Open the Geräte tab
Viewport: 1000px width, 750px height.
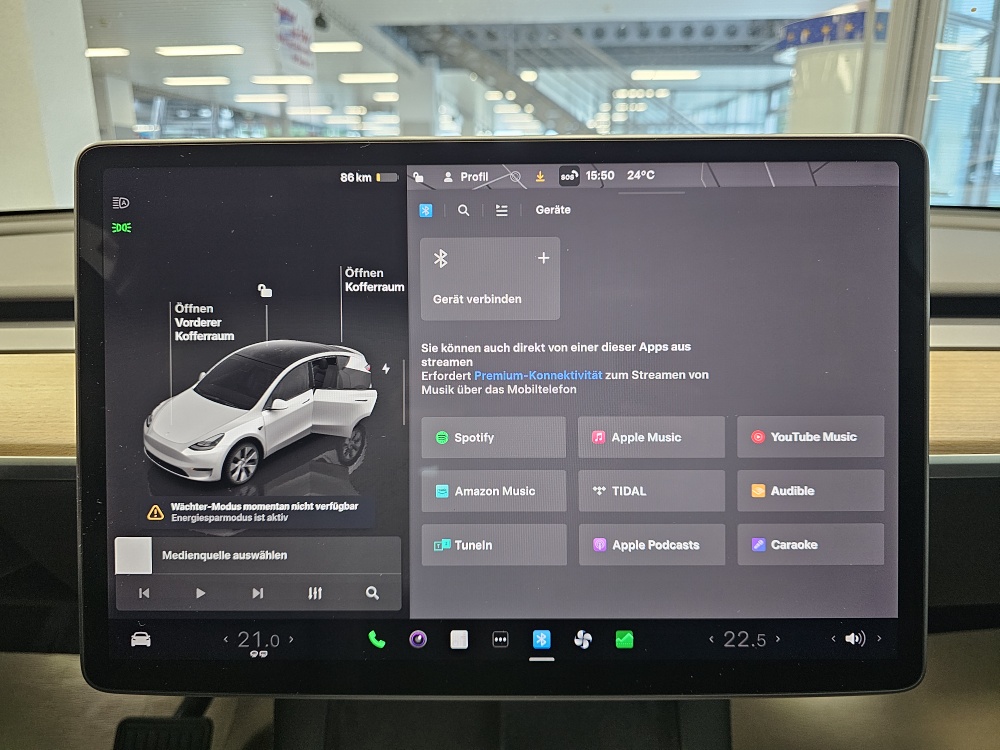553,210
